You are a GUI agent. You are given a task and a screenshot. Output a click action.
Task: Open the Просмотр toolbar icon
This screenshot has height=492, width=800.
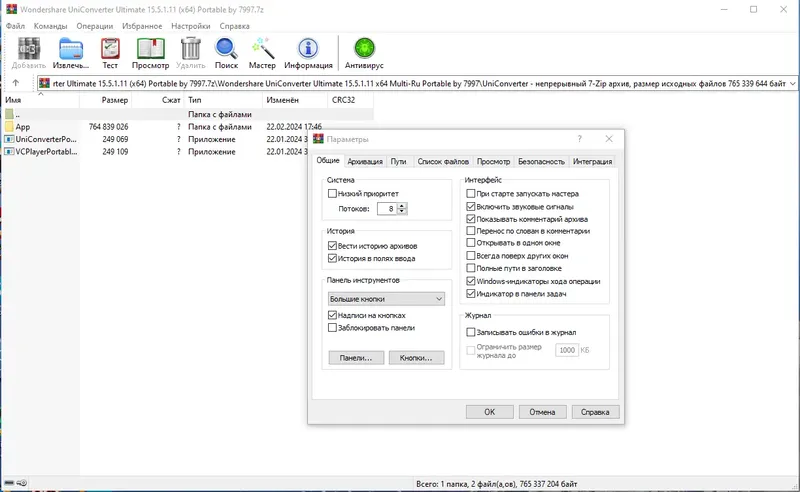pyautogui.click(x=151, y=49)
